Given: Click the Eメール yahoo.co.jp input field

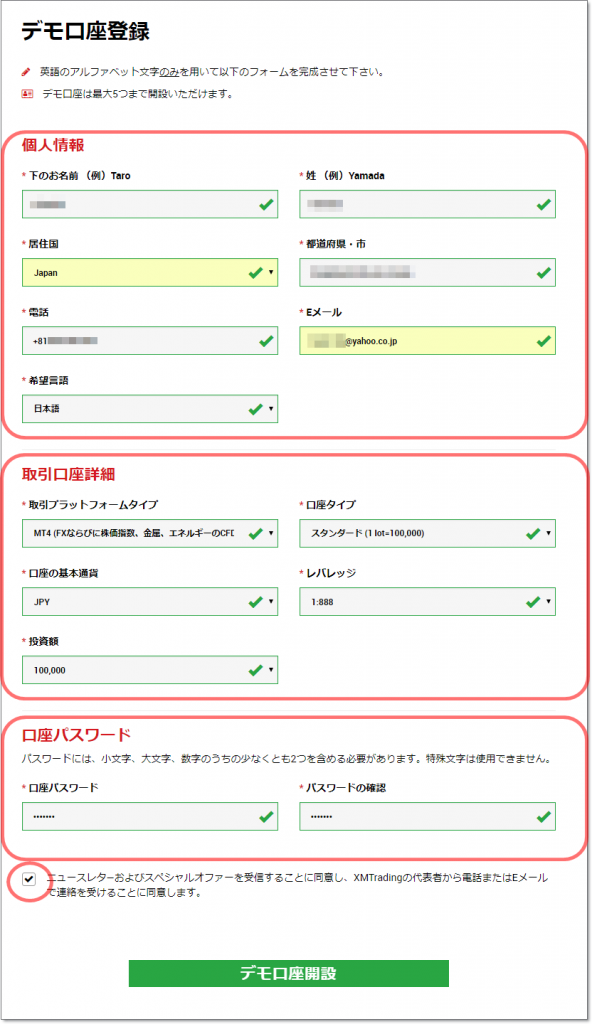Looking at the screenshot, I should click(x=427, y=341).
